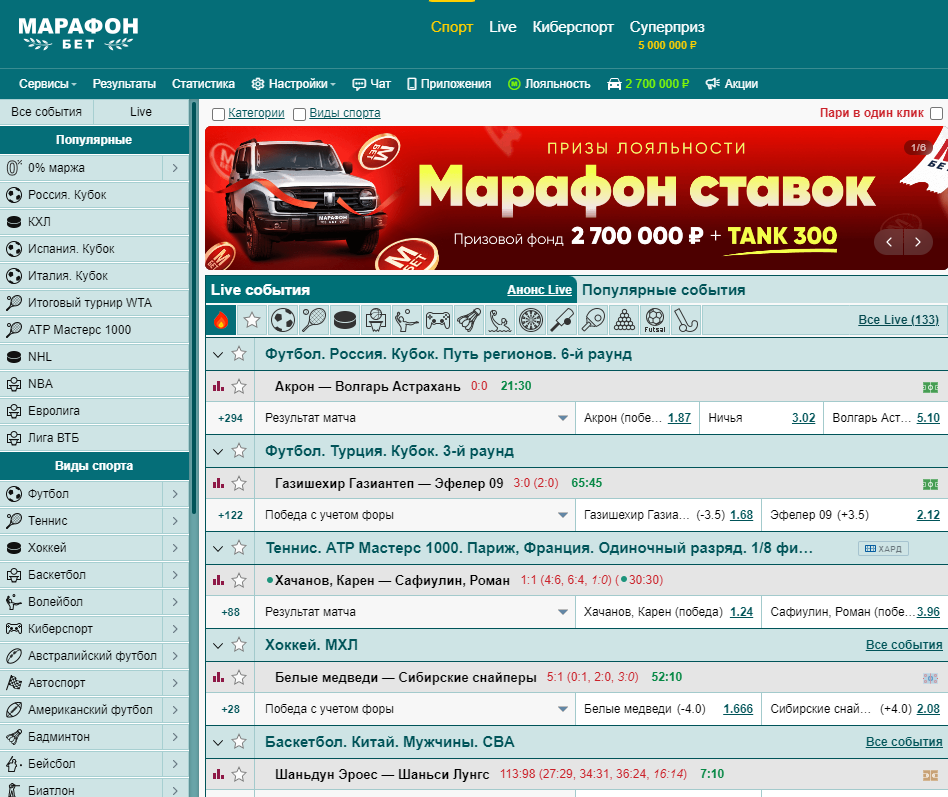Favorite the Акрон — Волгарь Астрахань match star
The height and width of the screenshot is (797, 948).
pyautogui.click(x=239, y=386)
